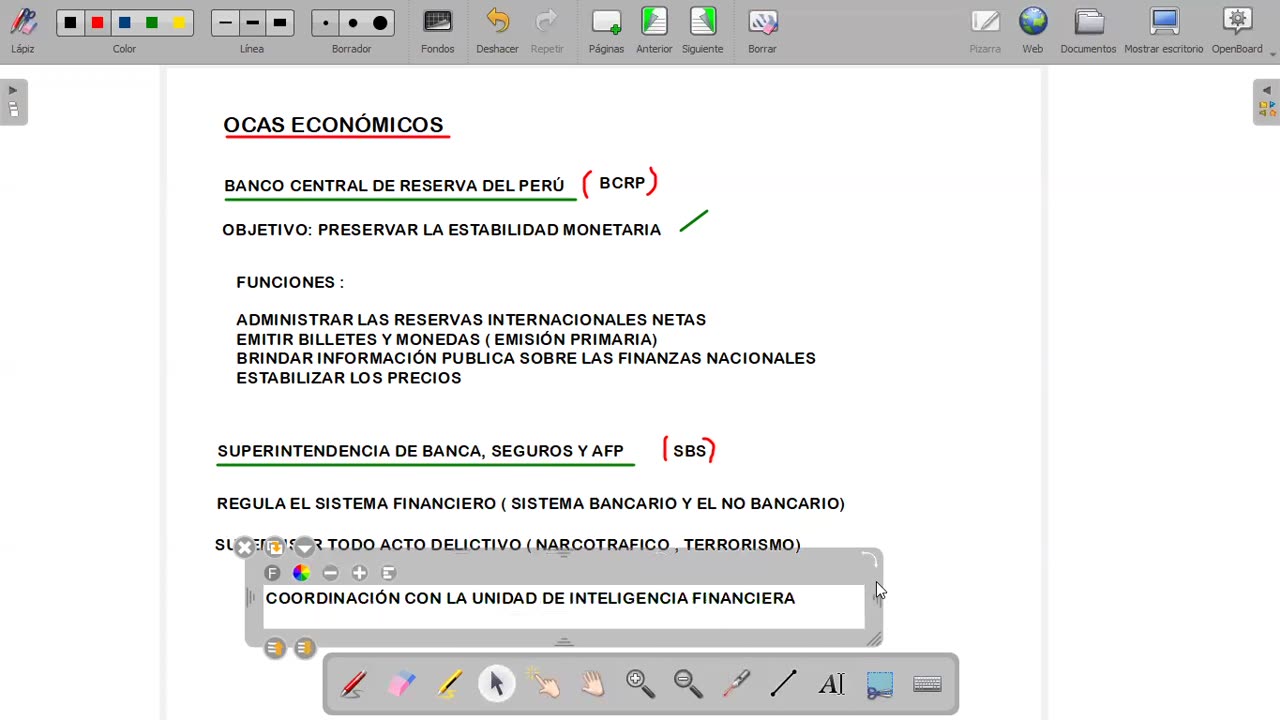Screen dimensions: 1280x720
Task: Click the FUNCIONES : text
Action: [290, 283]
